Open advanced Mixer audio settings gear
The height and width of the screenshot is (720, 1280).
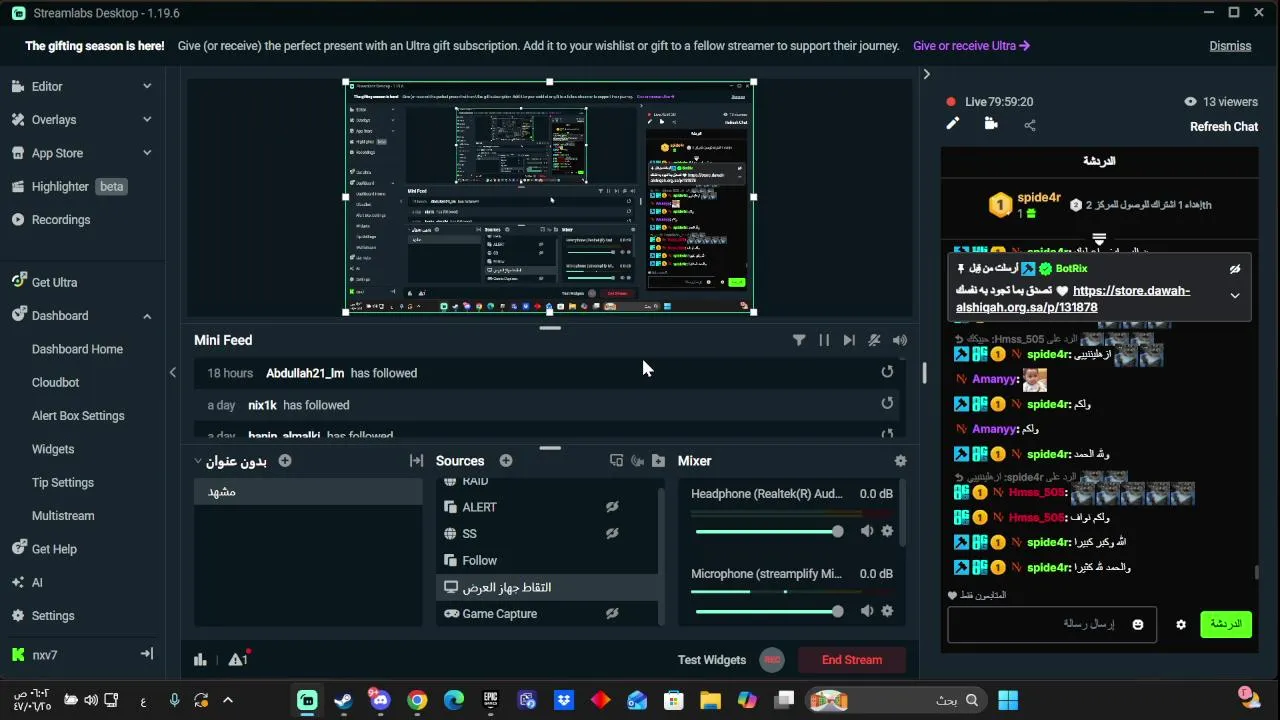(900, 461)
